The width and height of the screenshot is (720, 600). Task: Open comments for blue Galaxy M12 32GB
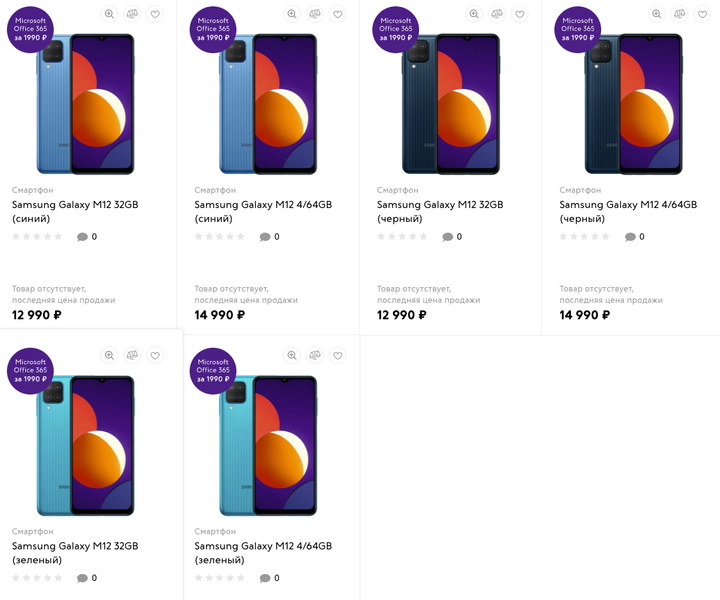82,237
